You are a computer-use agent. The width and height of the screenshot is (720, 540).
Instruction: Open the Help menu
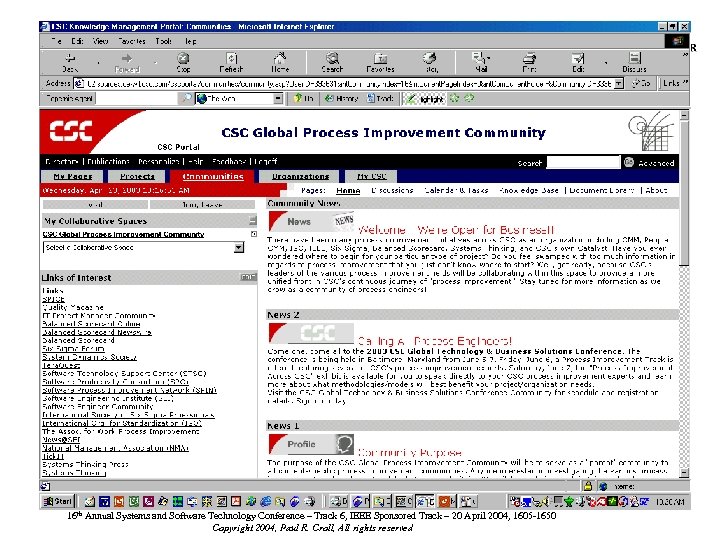[x=191, y=41]
